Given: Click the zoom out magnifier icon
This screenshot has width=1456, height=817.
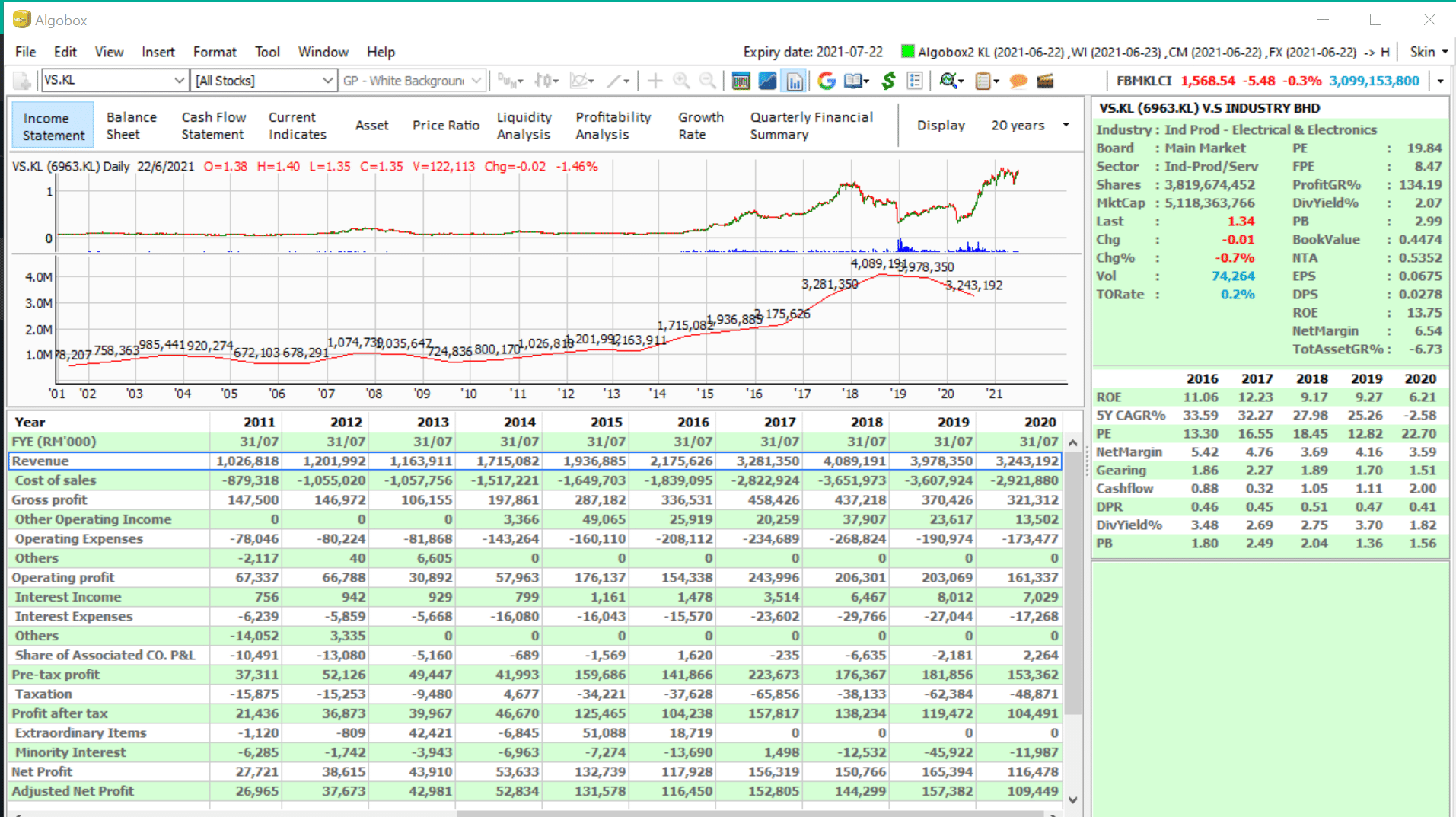Looking at the screenshot, I should (x=708, y=81).
